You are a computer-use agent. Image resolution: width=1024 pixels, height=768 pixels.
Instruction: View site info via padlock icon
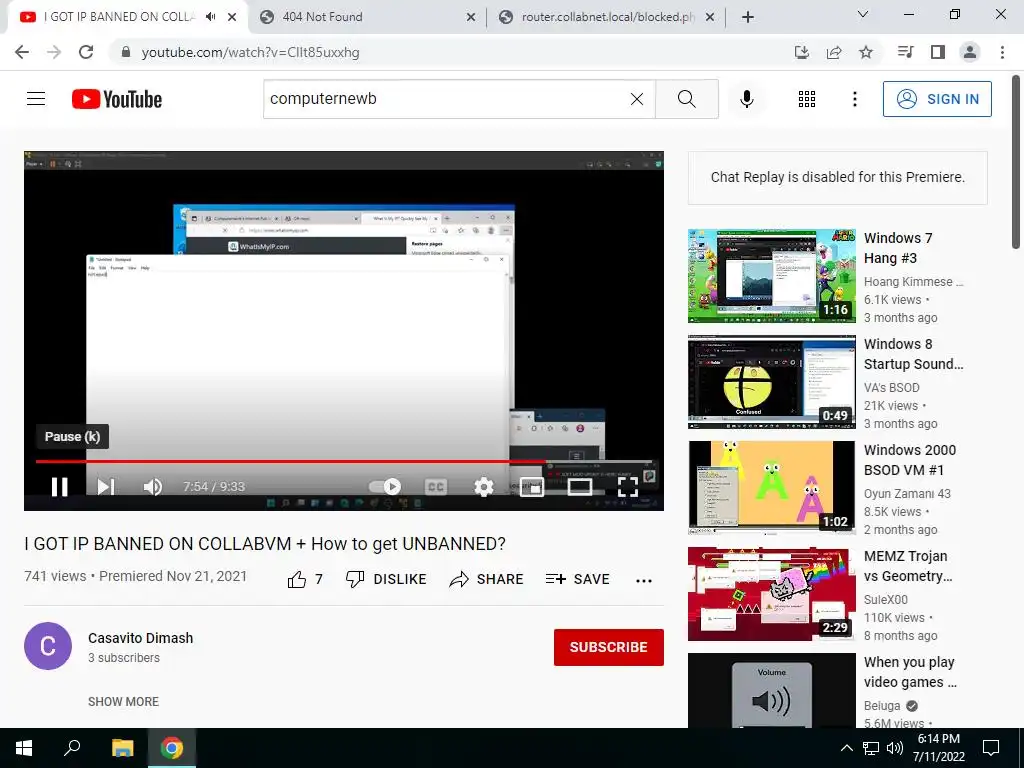(x=126, y=52)
